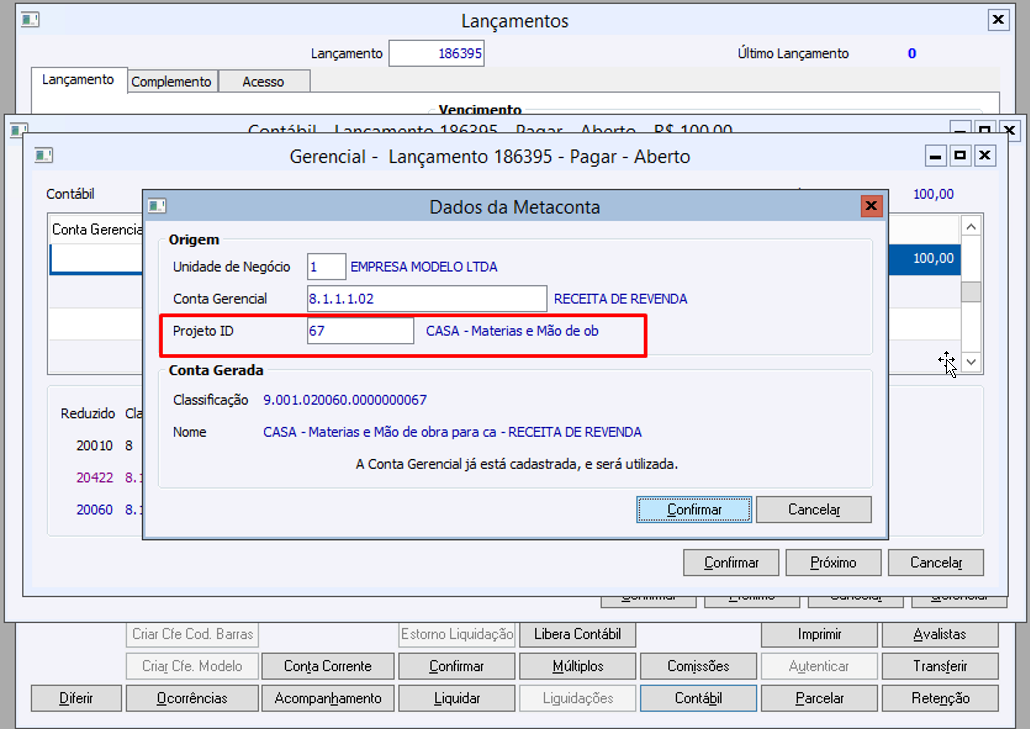Click the scroll up arrow in Gerencial grid
Screen dimensions: 1030x729
pos(971,227)
